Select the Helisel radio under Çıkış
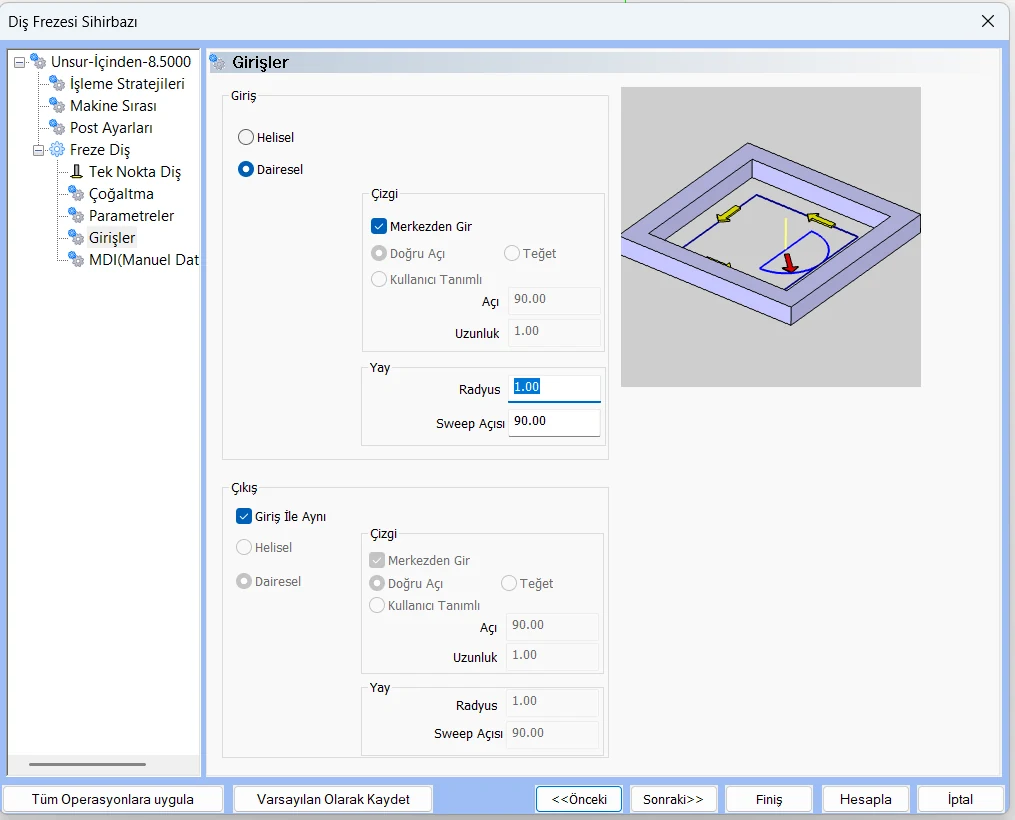The height and width of the screenshot is (820, 1015). (x=244, y=548)
